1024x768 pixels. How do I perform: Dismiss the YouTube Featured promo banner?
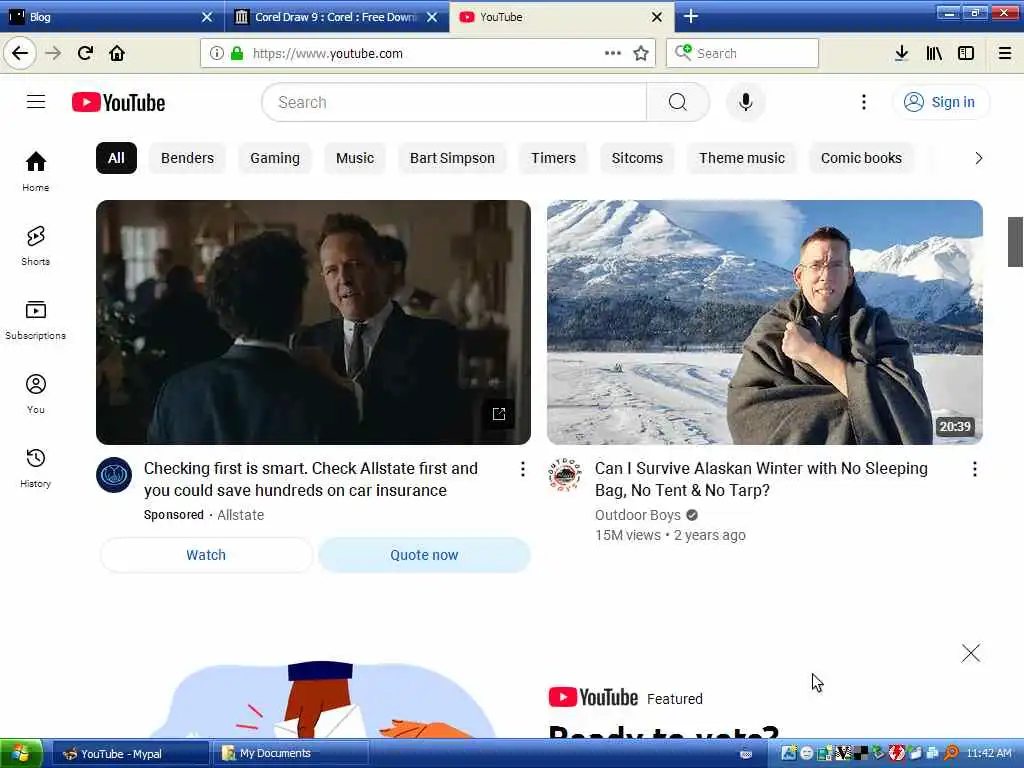[x=970, y=653]
